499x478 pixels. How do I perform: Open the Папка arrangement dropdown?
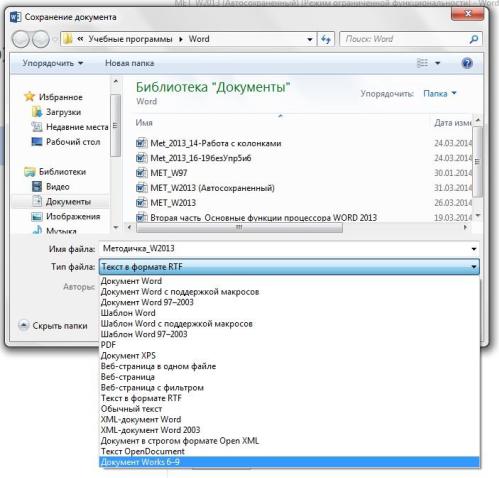440,94
